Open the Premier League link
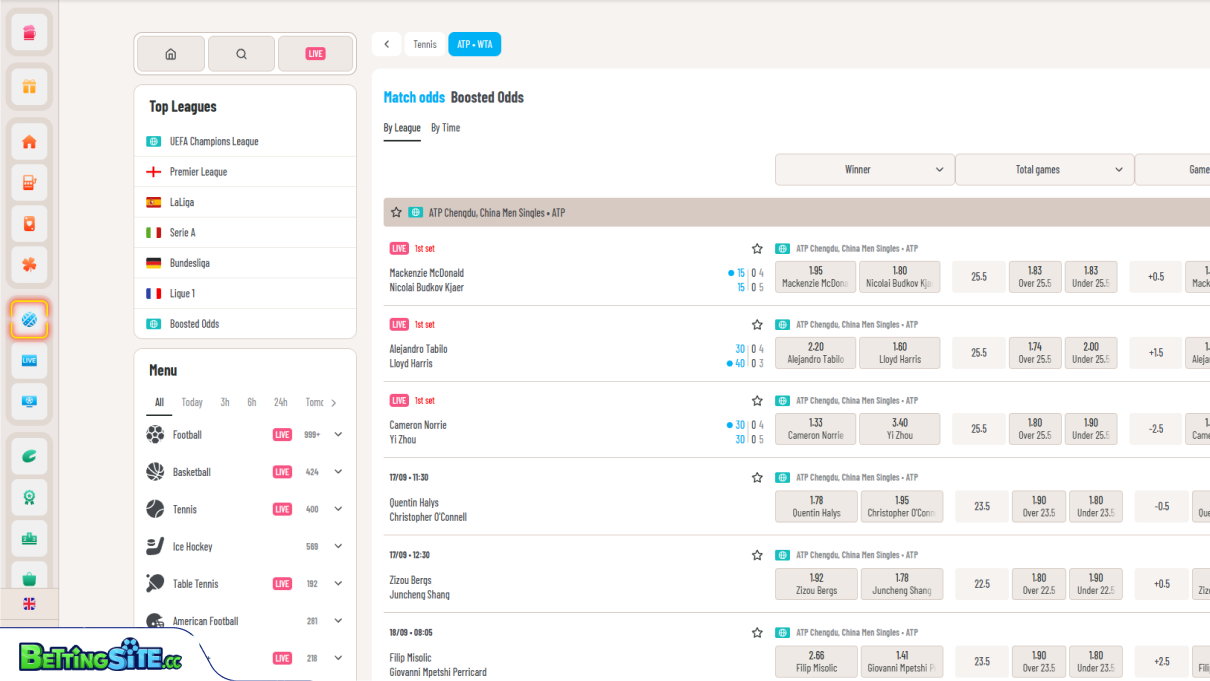Viewport: 1210px width, 681px height. tap(200, 171)
